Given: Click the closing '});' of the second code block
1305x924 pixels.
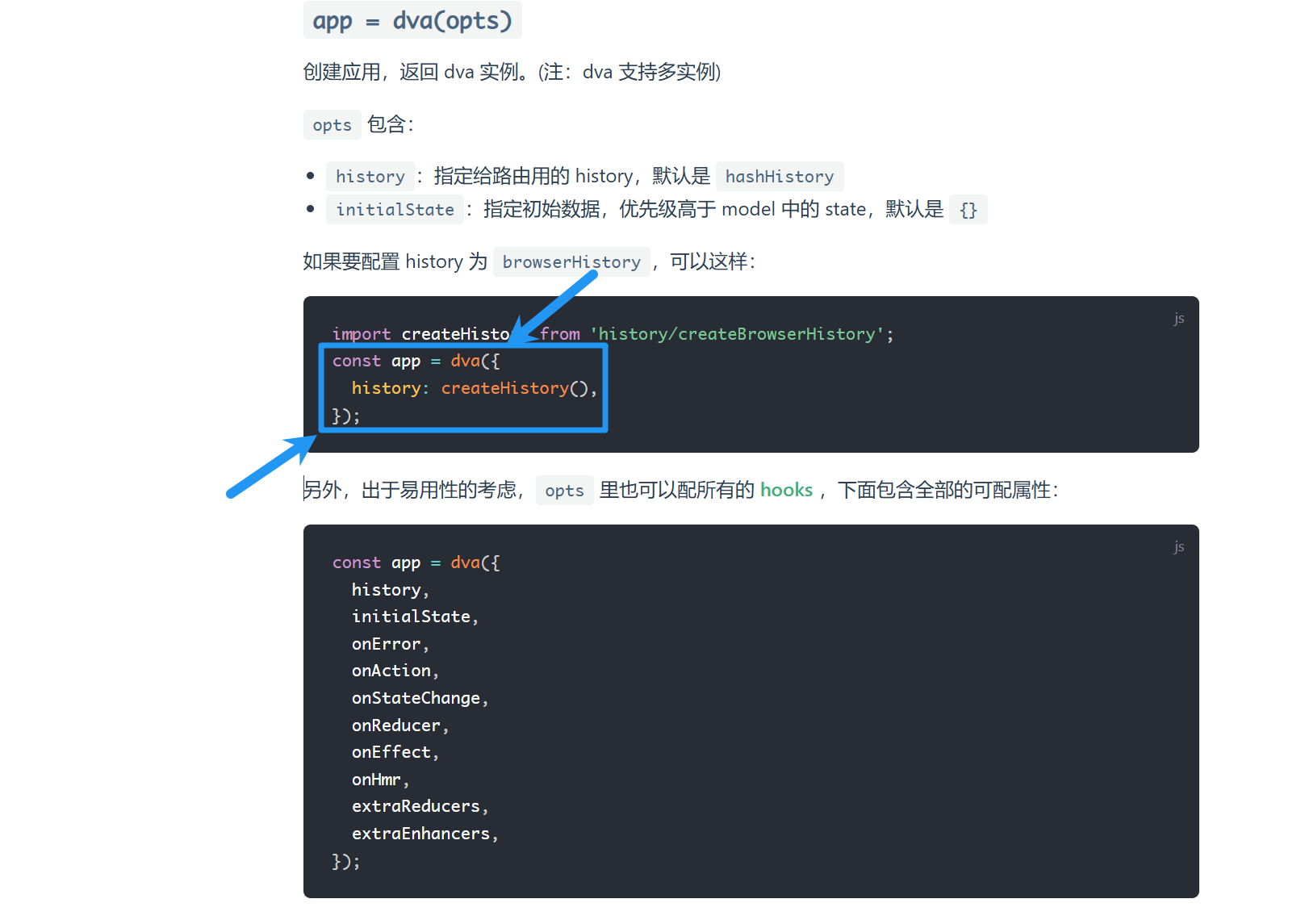Looking at the screenshot, I should pos(346,861).
